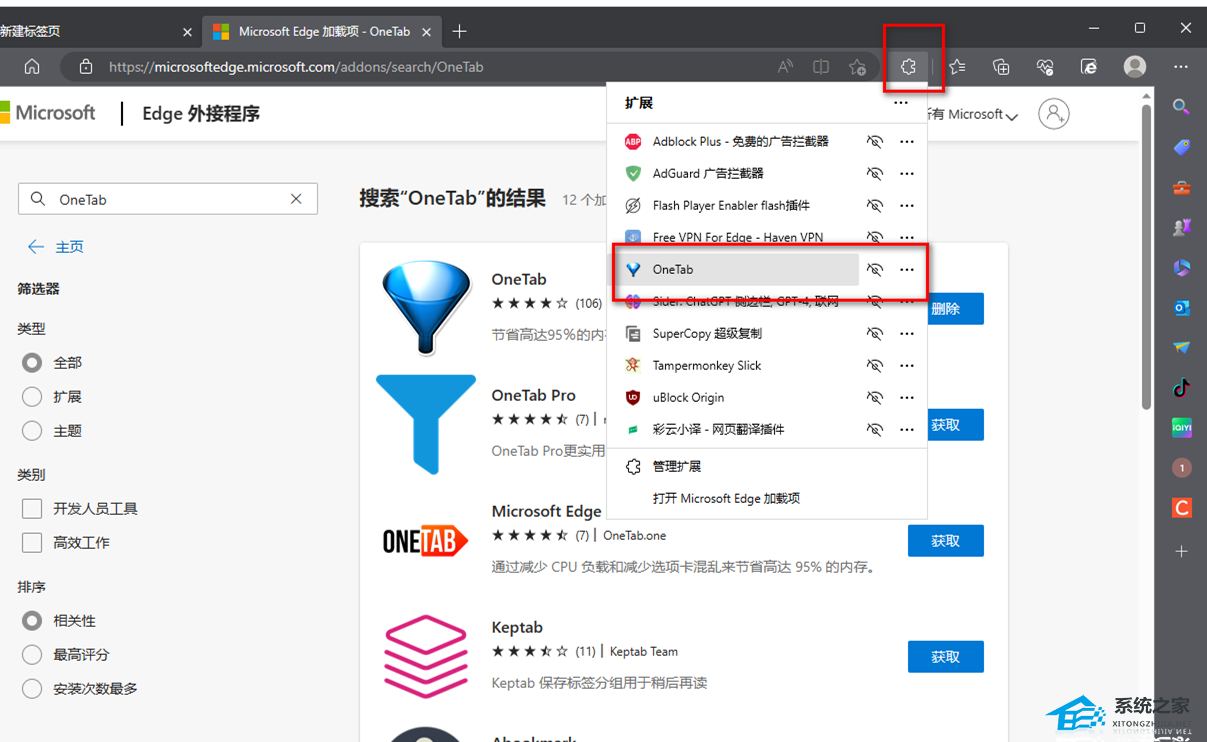Click the OneTab search input field
The image size is (1207, 742).
click(168, 199)
